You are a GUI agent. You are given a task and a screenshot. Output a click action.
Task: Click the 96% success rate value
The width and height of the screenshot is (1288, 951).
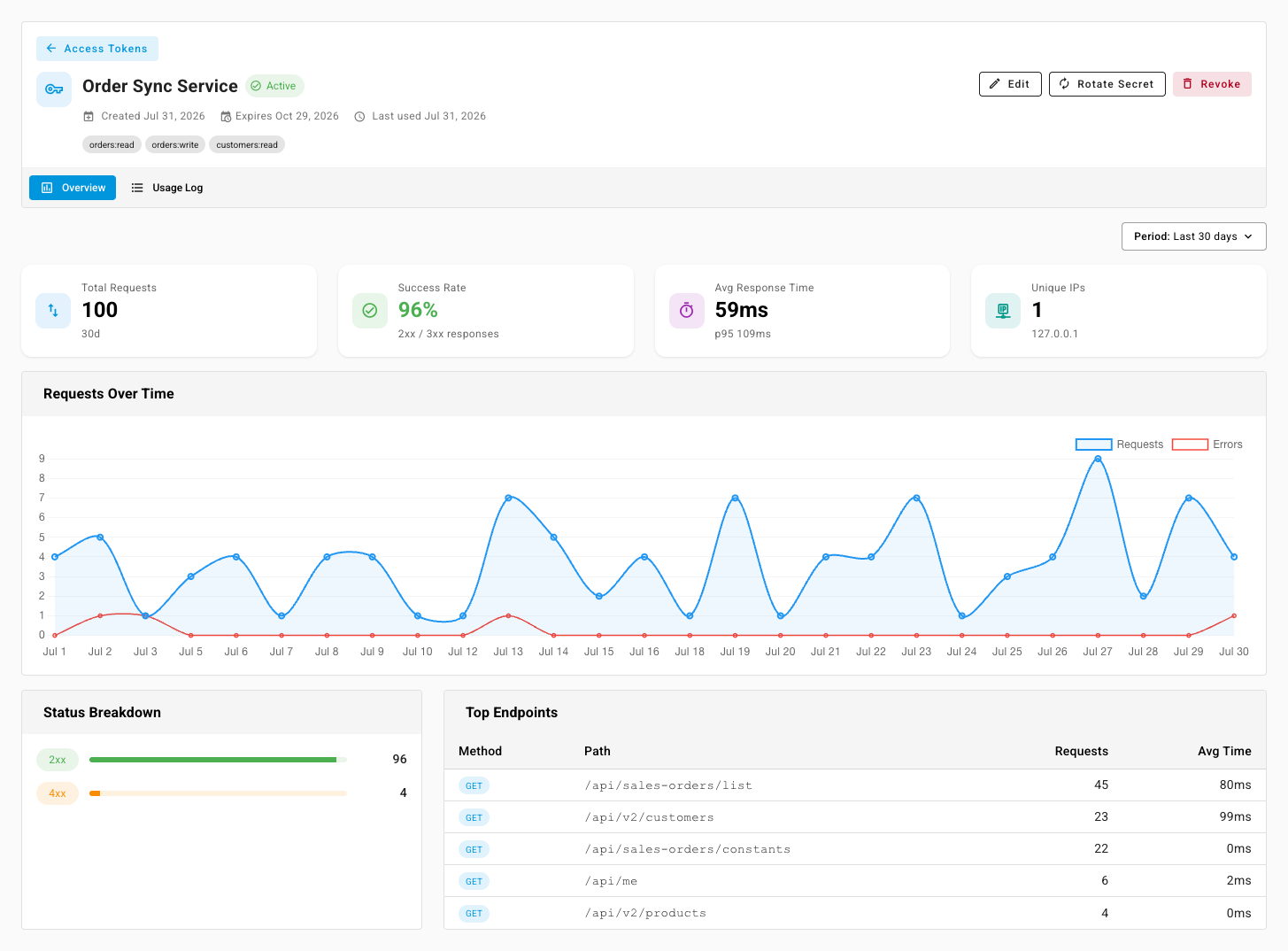(x=418, y=310)
